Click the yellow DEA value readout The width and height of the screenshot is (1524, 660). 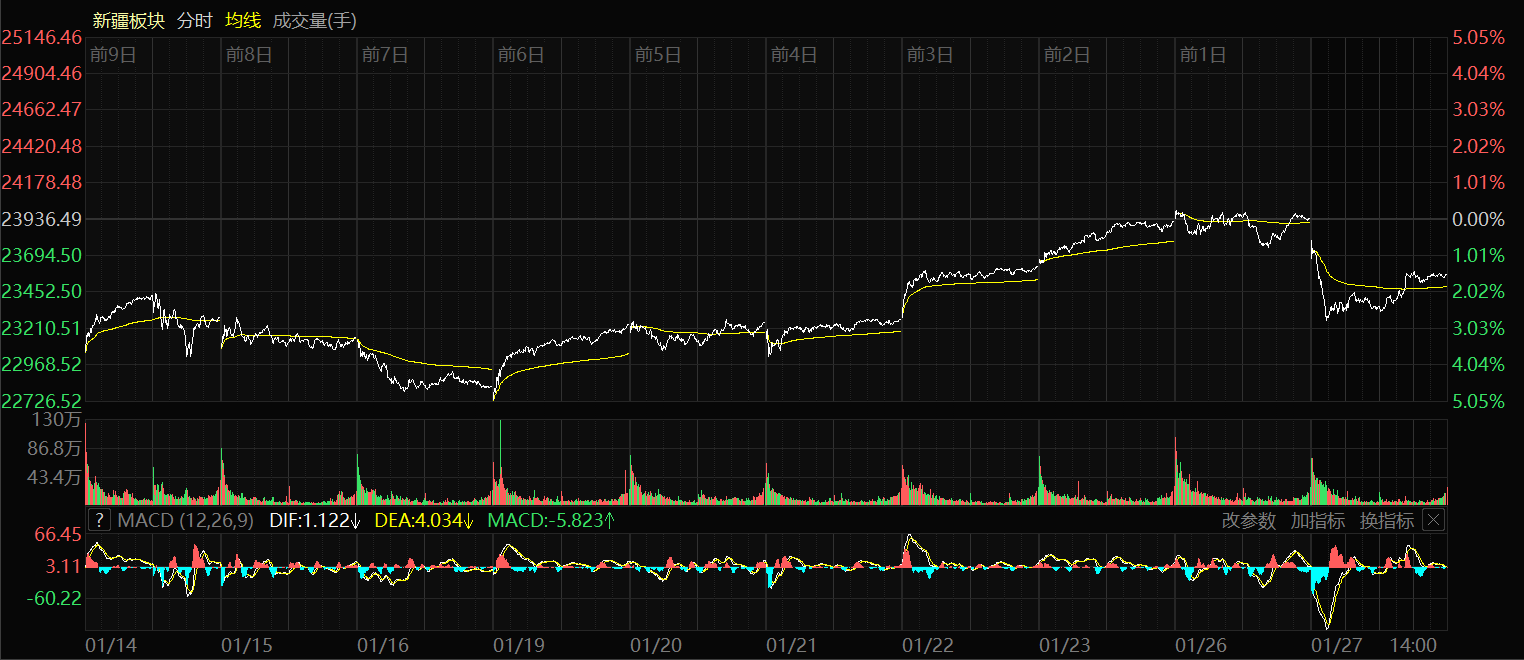[424, 520]
